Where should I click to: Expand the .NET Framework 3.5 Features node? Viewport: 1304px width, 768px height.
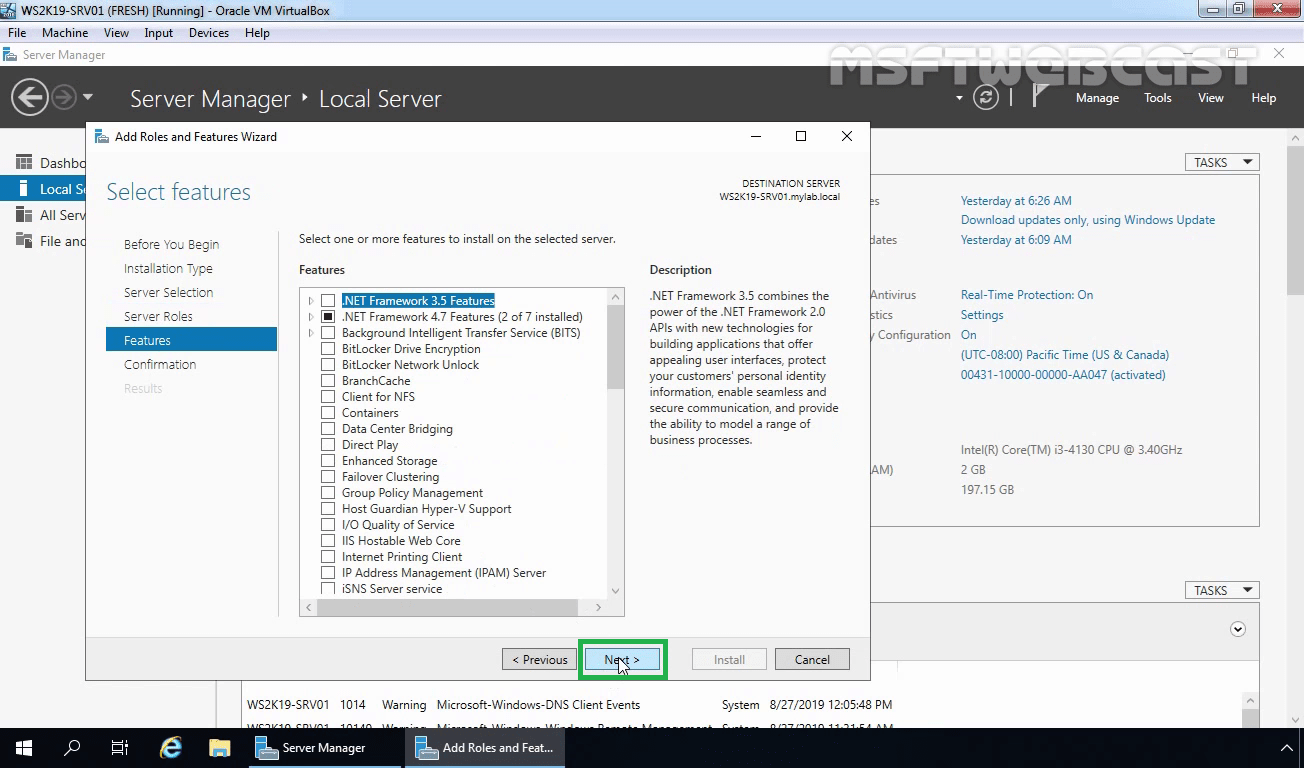(x=310, y=300)
